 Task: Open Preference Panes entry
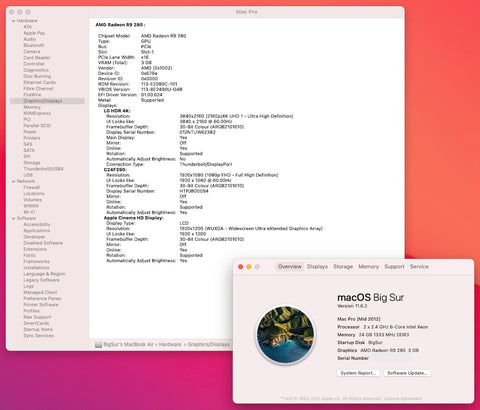[x=42, y=298]
